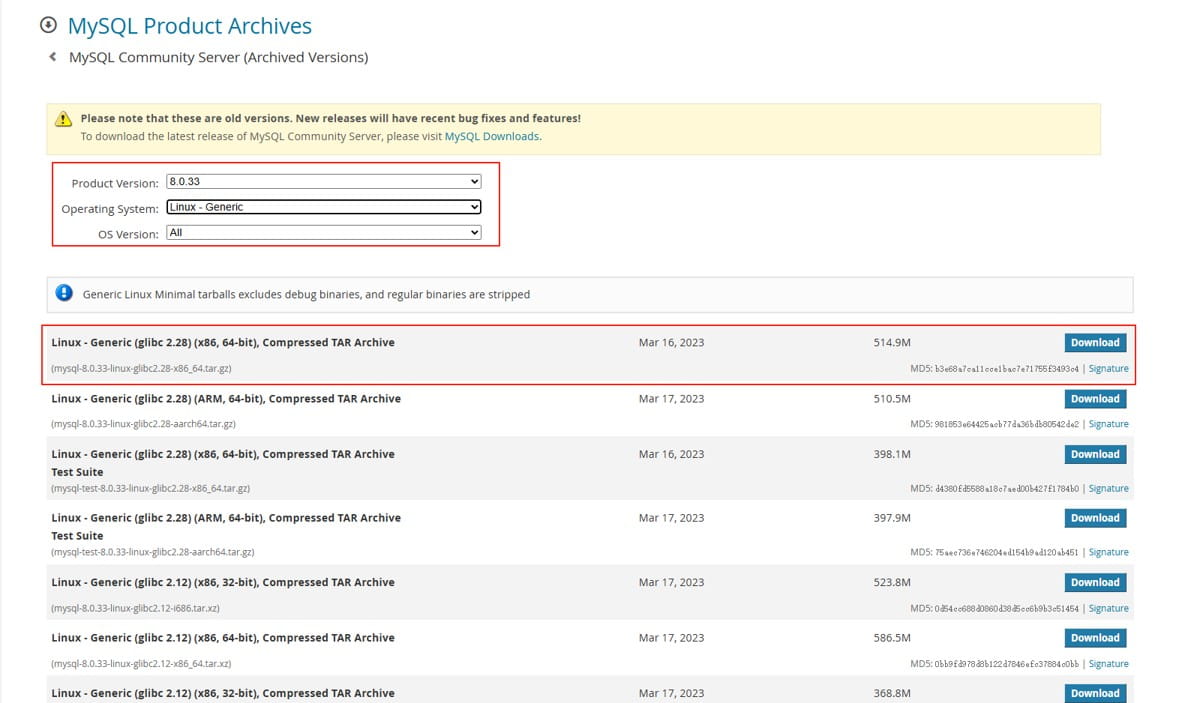Open Signature link for the aarch64 tar.gz file
1200x703 pixels.
tap(1108, 424)
